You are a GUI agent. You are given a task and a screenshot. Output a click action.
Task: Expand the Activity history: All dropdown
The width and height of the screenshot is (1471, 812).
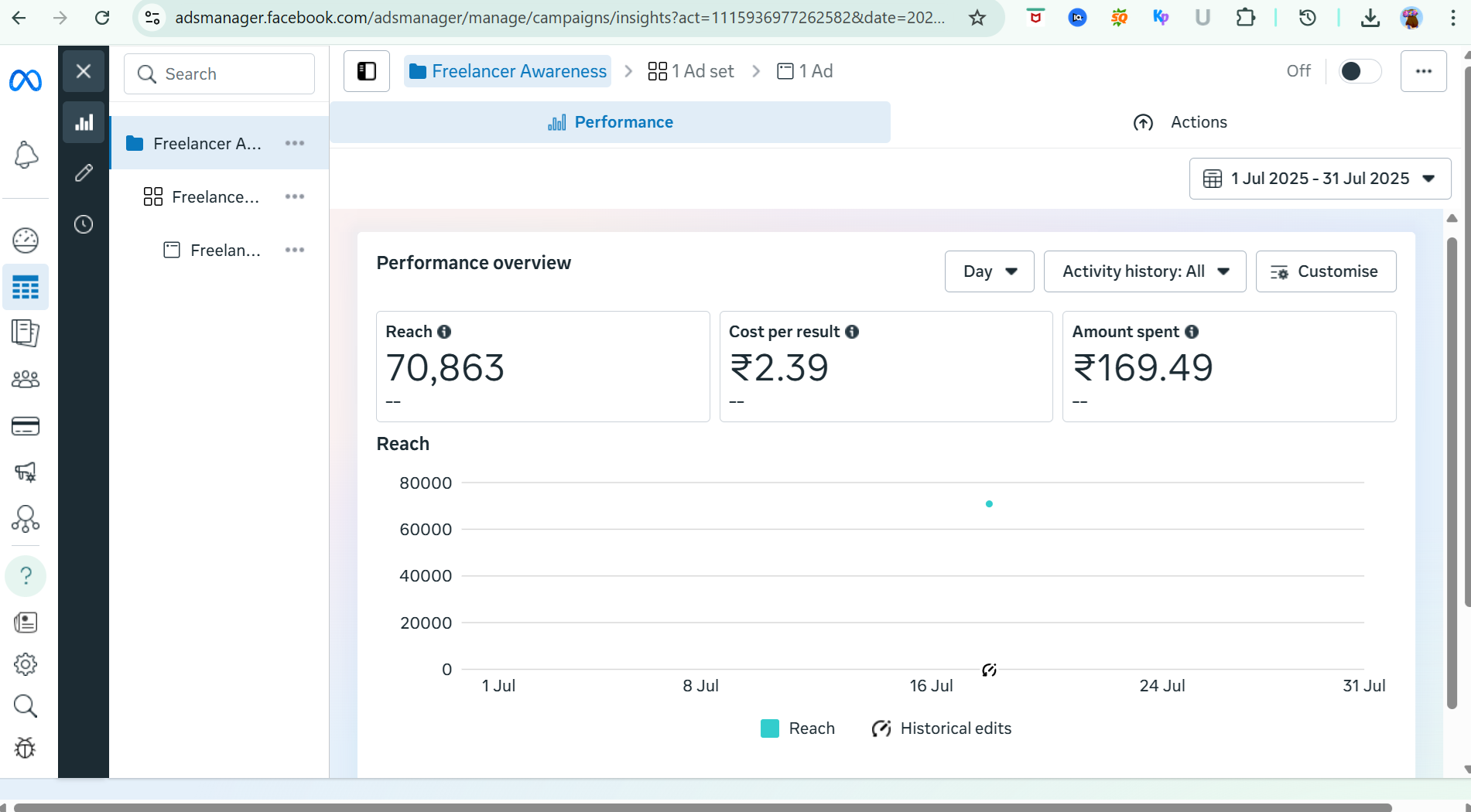click(x=1144, y=271)
